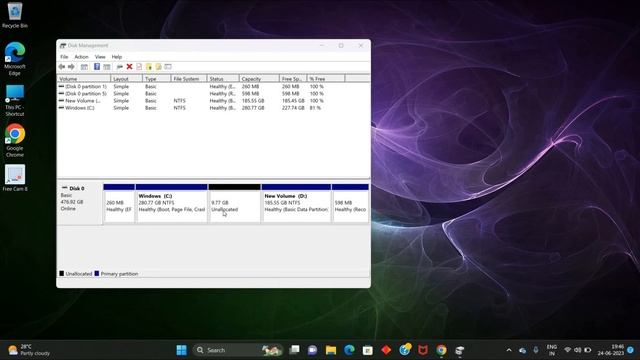640x360 pixels.
Task: Expand the hidden tray icons chevron
Action: click(x=509, y=350)
